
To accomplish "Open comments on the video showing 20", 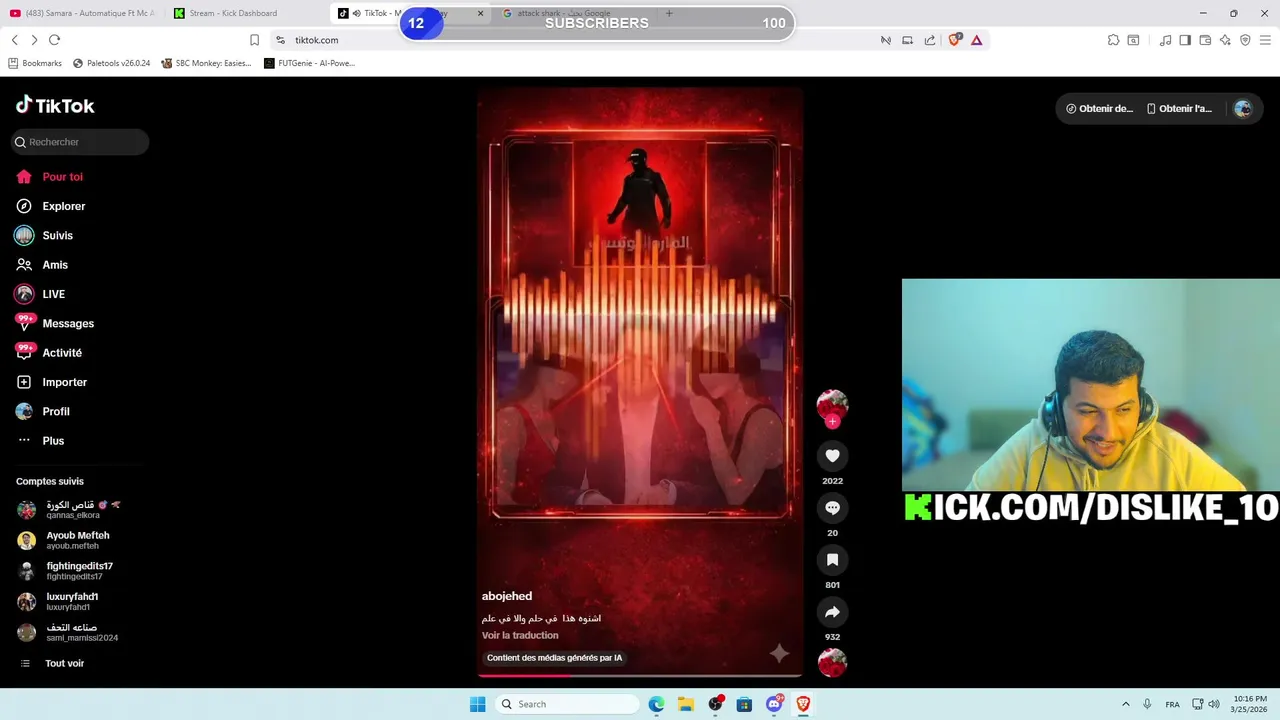I will (832, 508).
